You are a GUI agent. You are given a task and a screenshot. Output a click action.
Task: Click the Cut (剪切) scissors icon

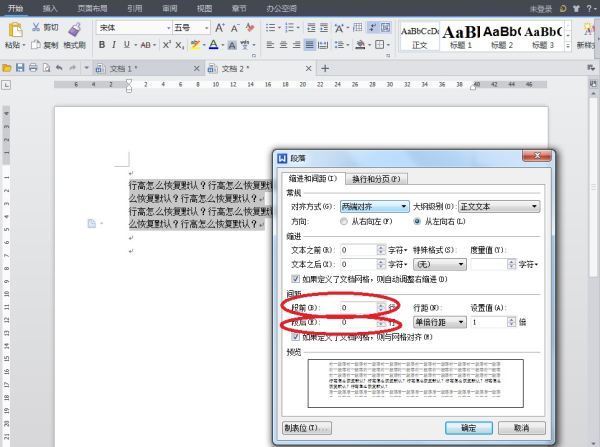pyautogui.click(x=36, y=27)
